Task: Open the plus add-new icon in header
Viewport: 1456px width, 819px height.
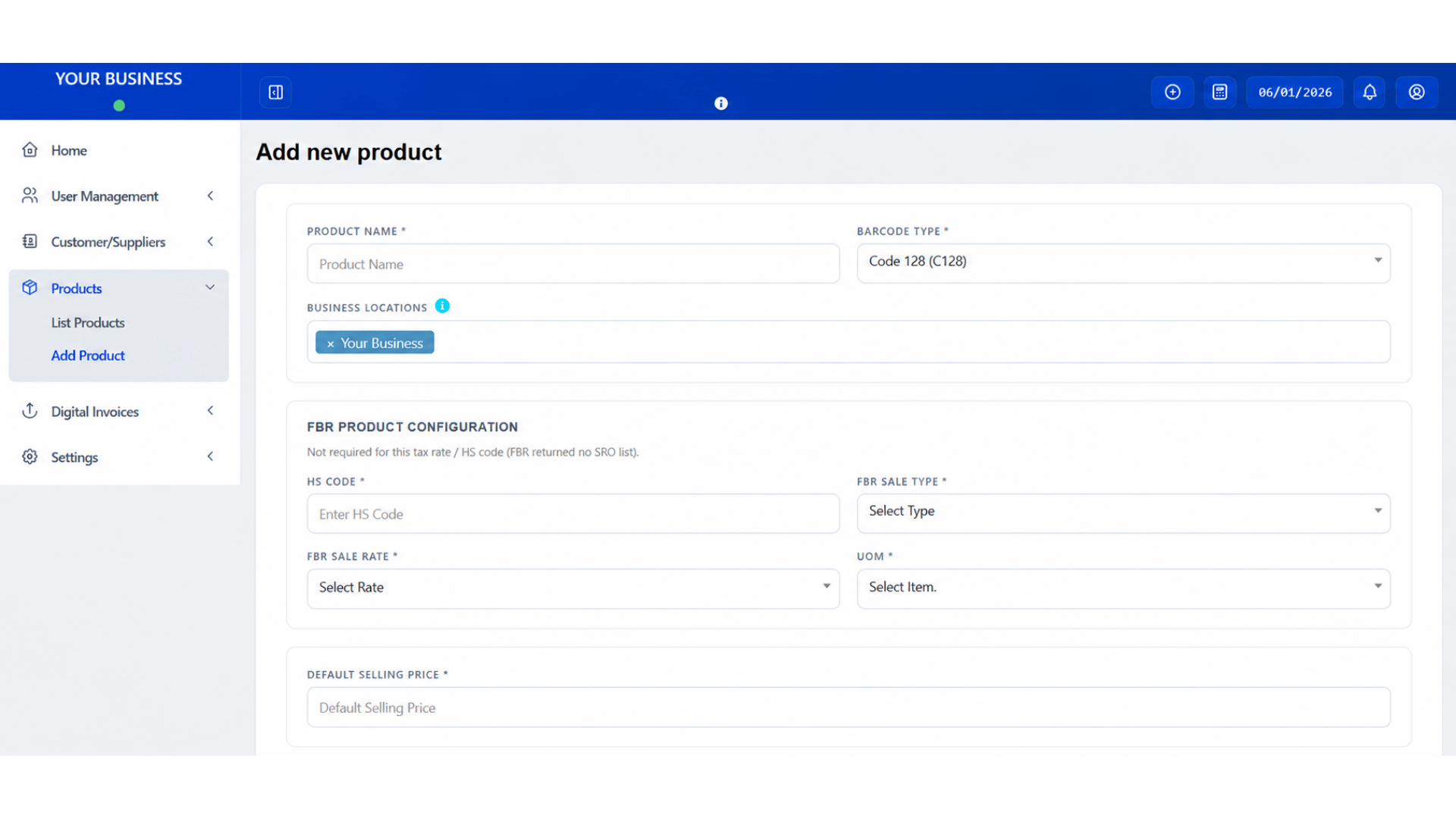Action: (1172, 92)
